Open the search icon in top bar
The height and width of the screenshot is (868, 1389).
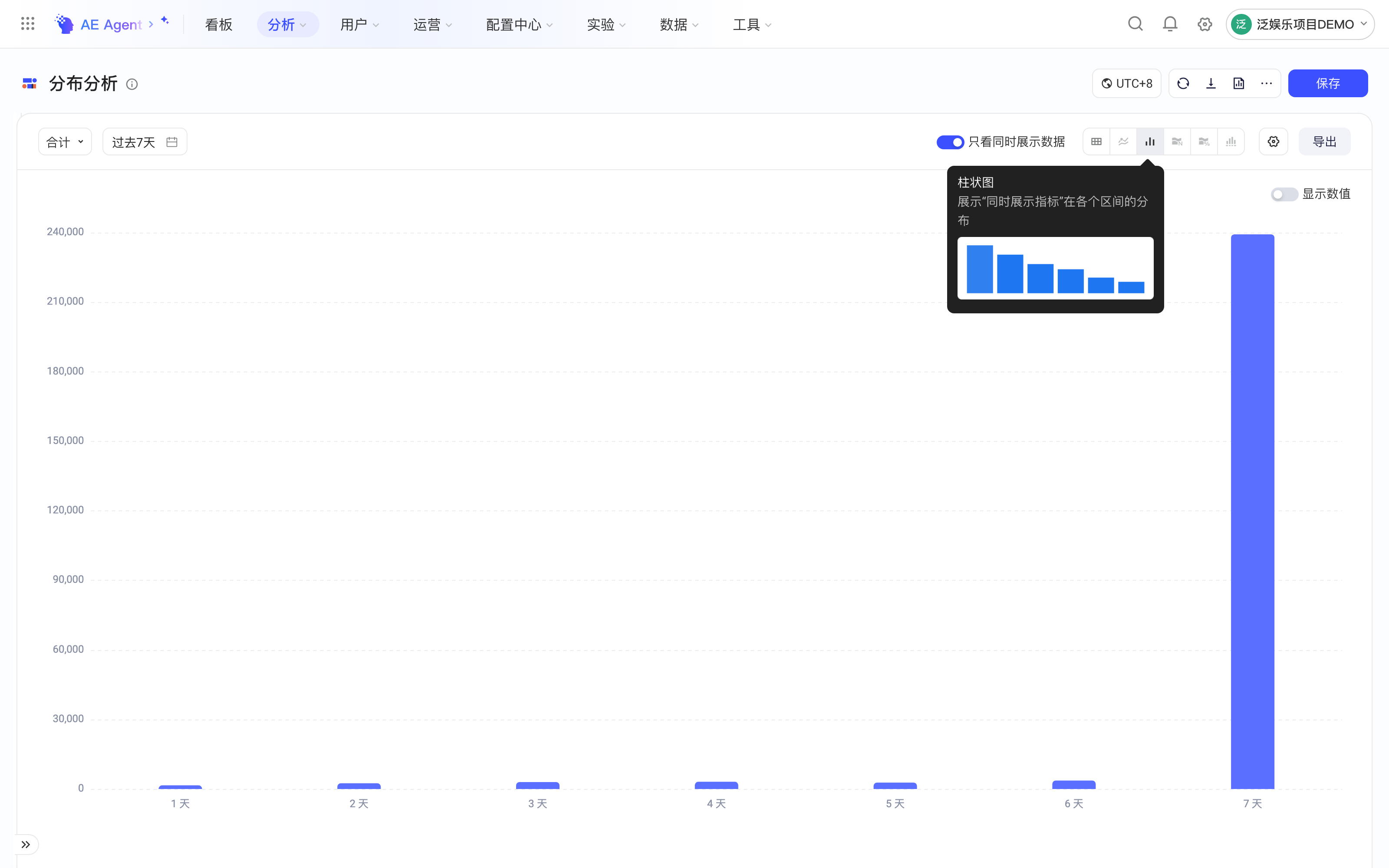[1135, 23]
